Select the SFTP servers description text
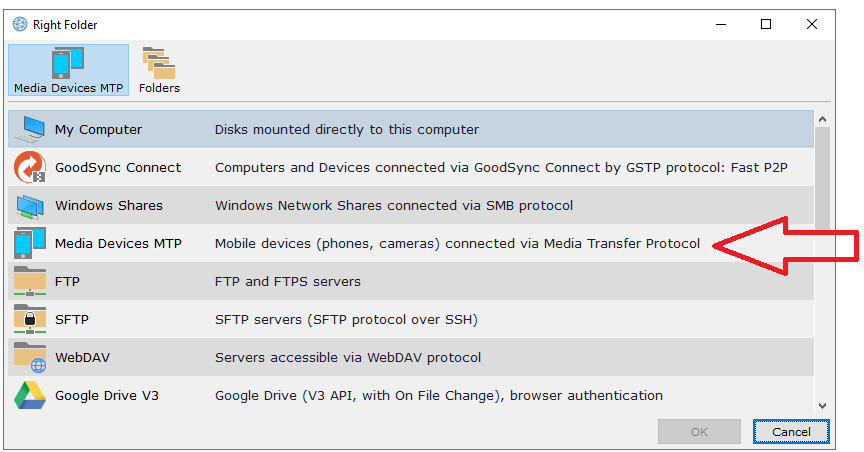Screen dimensions: 864x452 (346, 320)
